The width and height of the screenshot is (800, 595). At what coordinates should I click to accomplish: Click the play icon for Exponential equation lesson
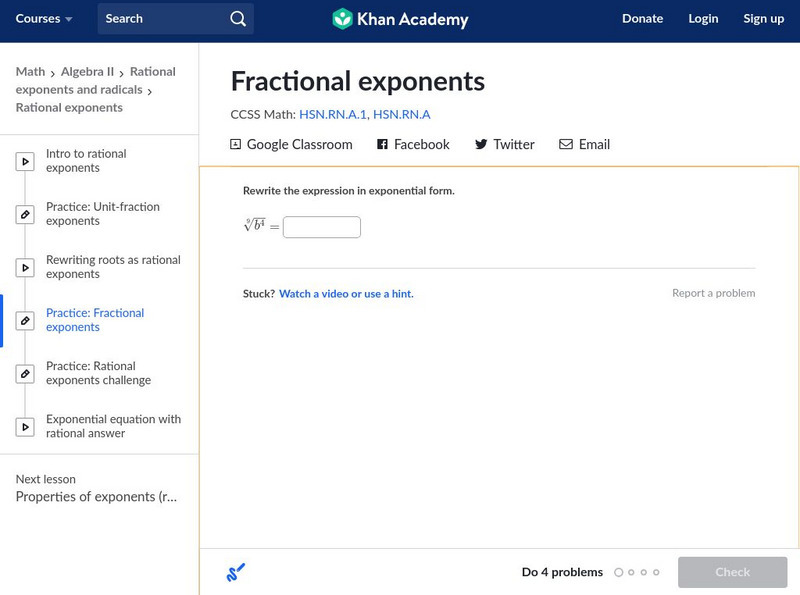(x=25, y=427)
